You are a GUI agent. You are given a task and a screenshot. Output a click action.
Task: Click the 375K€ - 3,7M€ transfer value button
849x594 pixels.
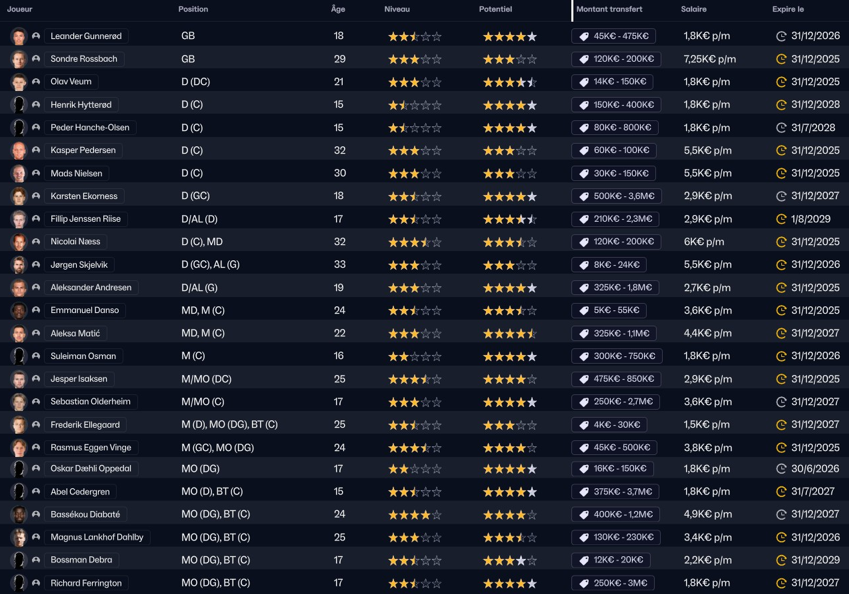coord(615,492)
